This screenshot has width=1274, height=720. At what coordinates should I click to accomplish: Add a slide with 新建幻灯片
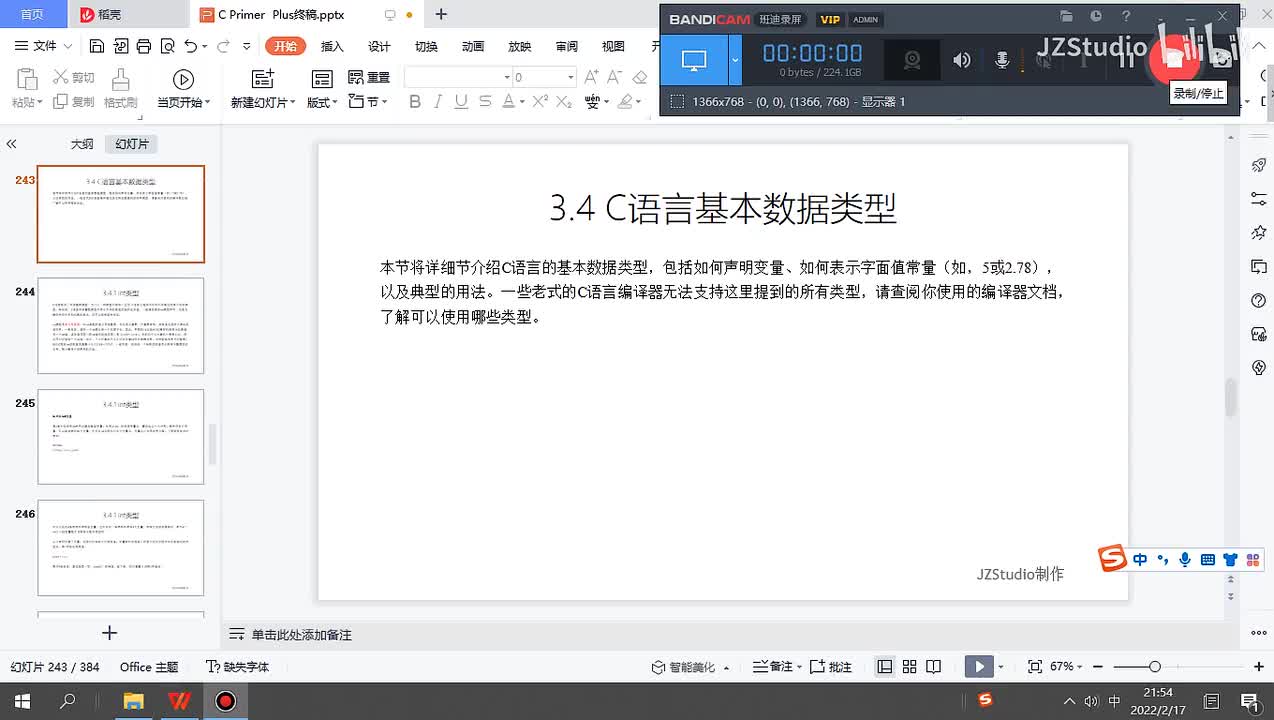pyautogui.click(x=262, y=88)
